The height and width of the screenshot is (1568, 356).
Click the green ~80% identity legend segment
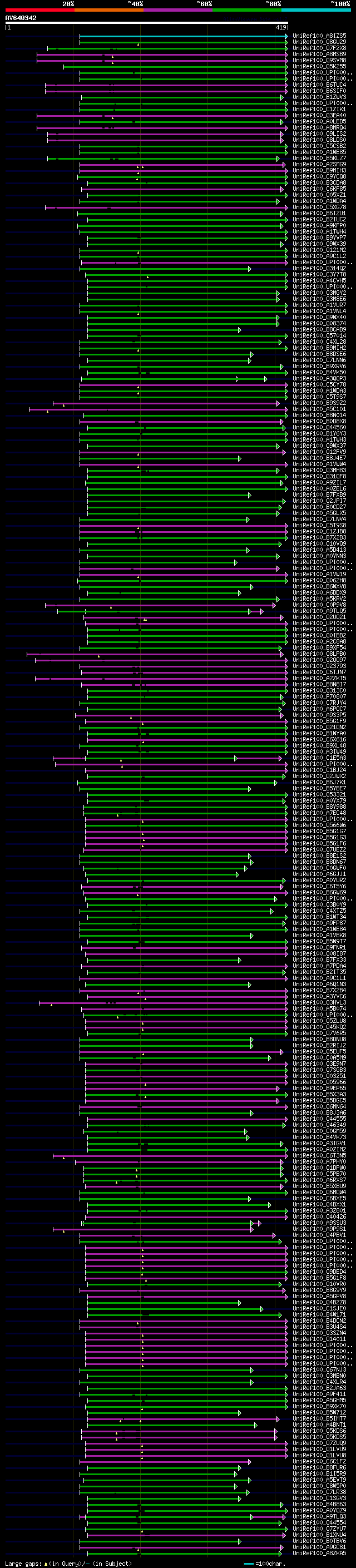pyautogui.click(x=246, y=10)
